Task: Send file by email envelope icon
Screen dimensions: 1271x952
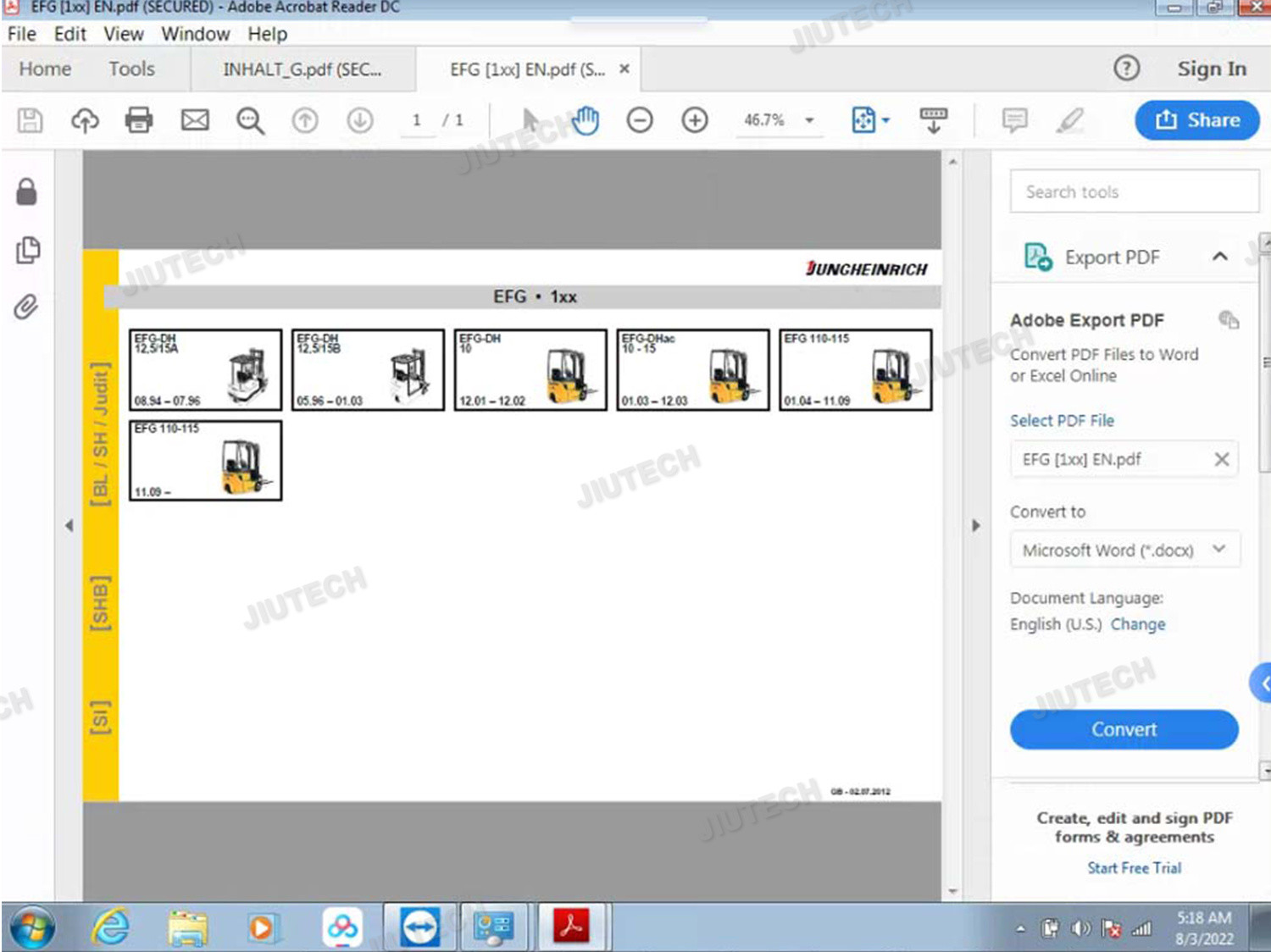Action: [x=195, y=120]
